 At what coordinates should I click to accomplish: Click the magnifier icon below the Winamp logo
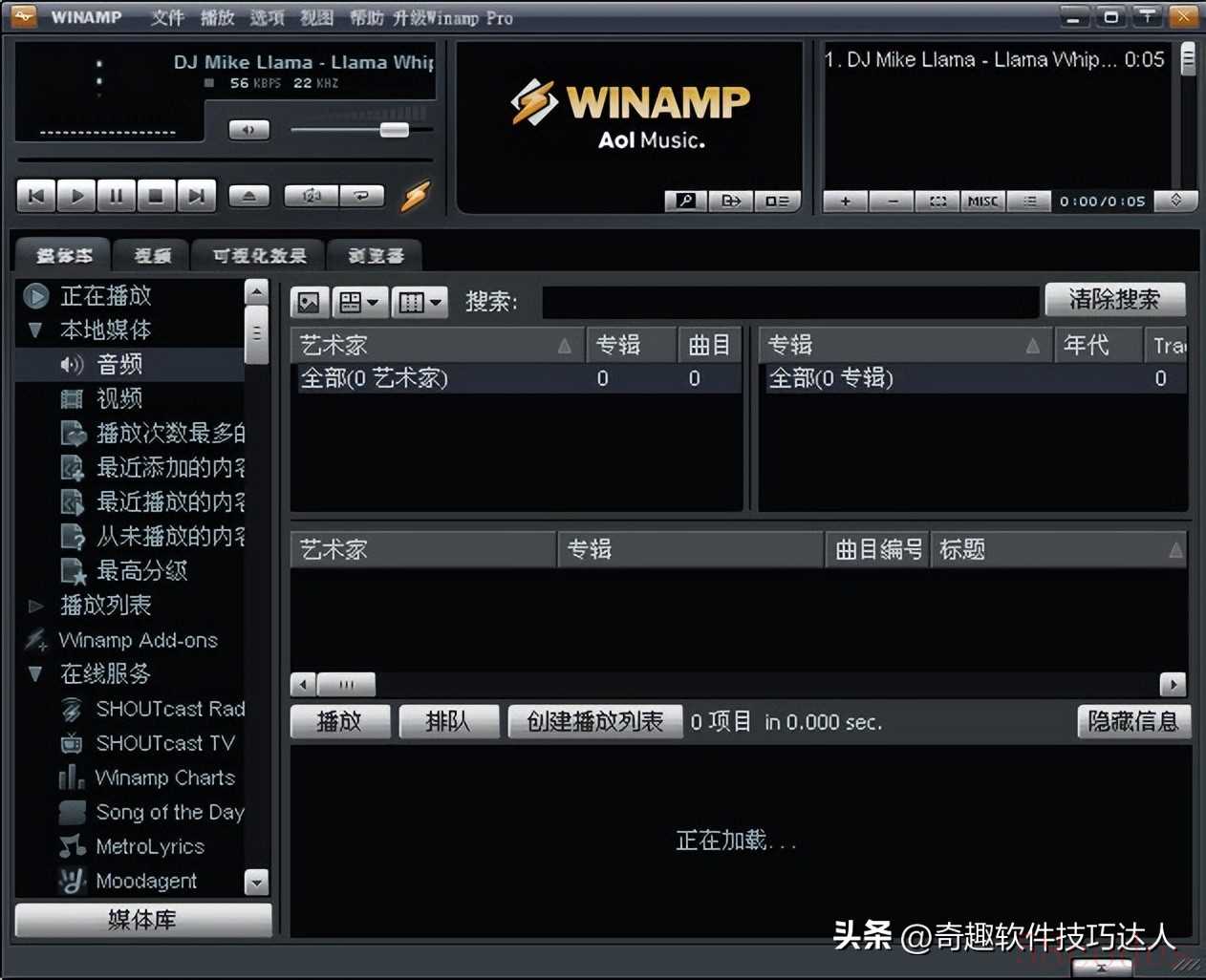coord(686,201)
